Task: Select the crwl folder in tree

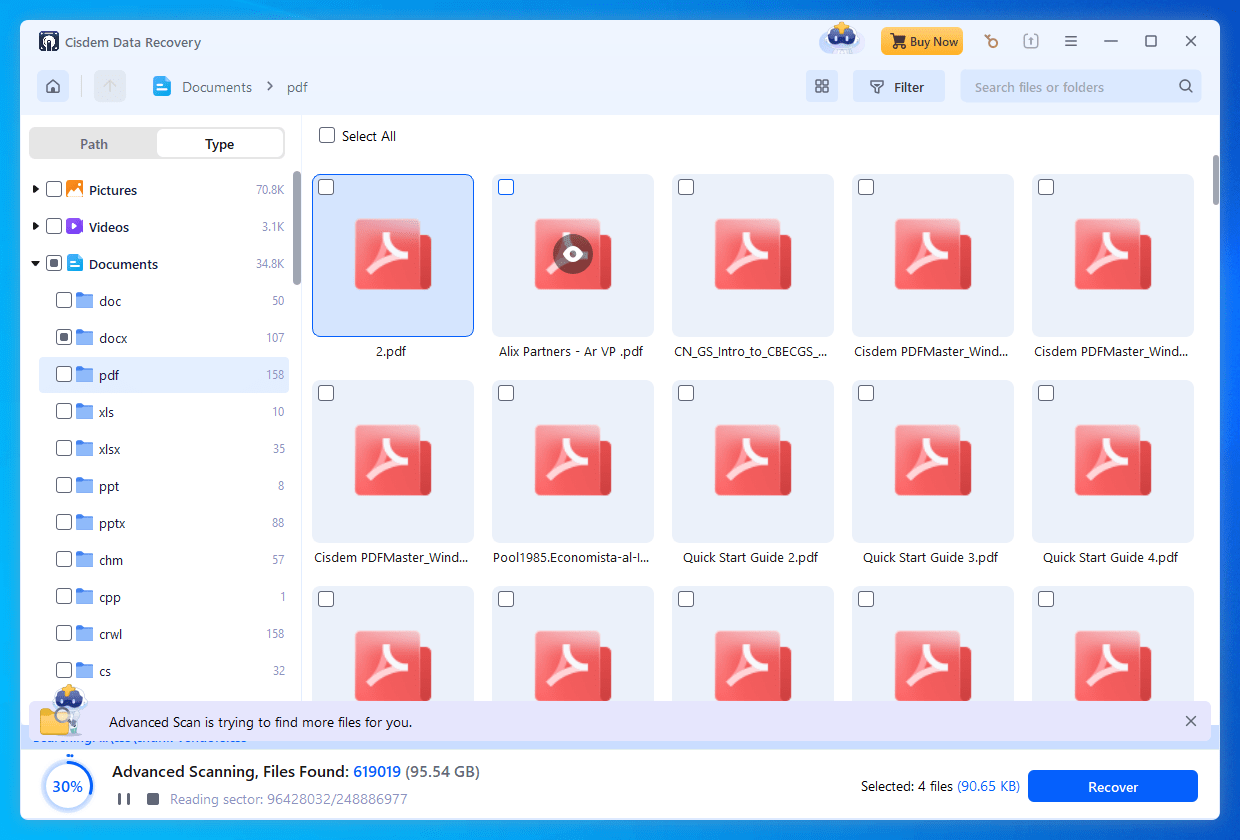Action: 164,633
